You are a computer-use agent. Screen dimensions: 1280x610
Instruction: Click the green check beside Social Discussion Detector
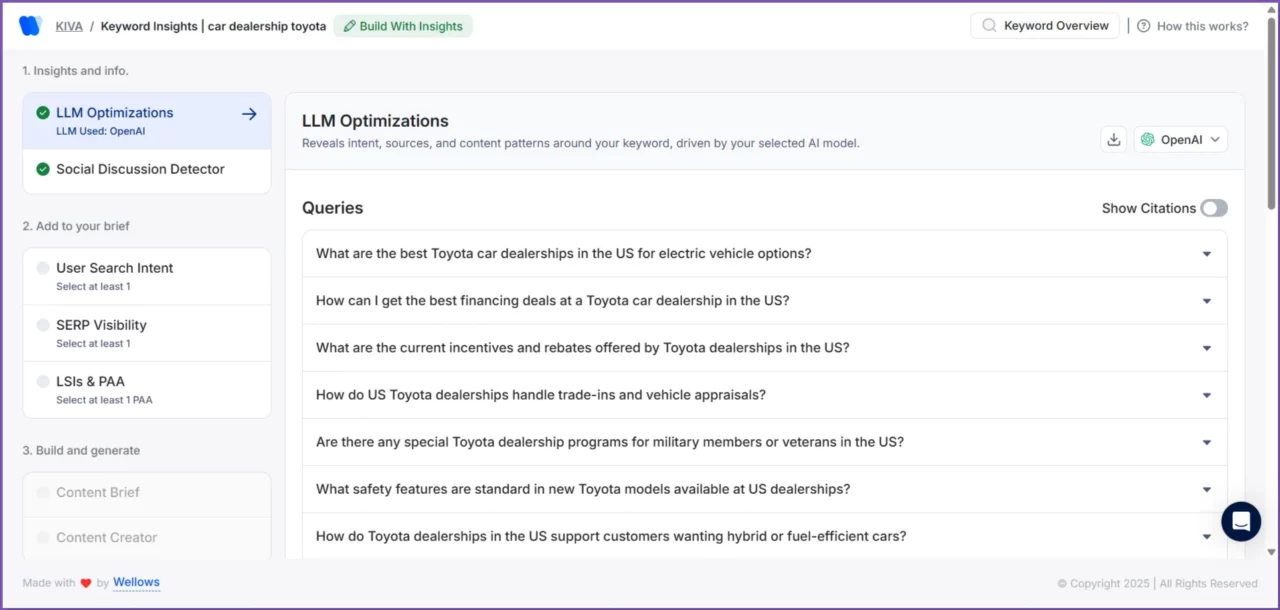click(x=43, y=169)
